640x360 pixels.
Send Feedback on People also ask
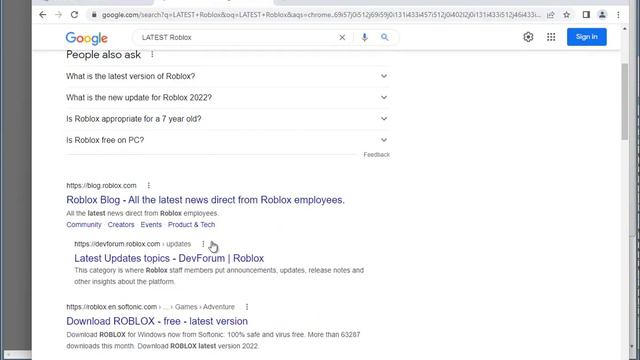[376, 154]
